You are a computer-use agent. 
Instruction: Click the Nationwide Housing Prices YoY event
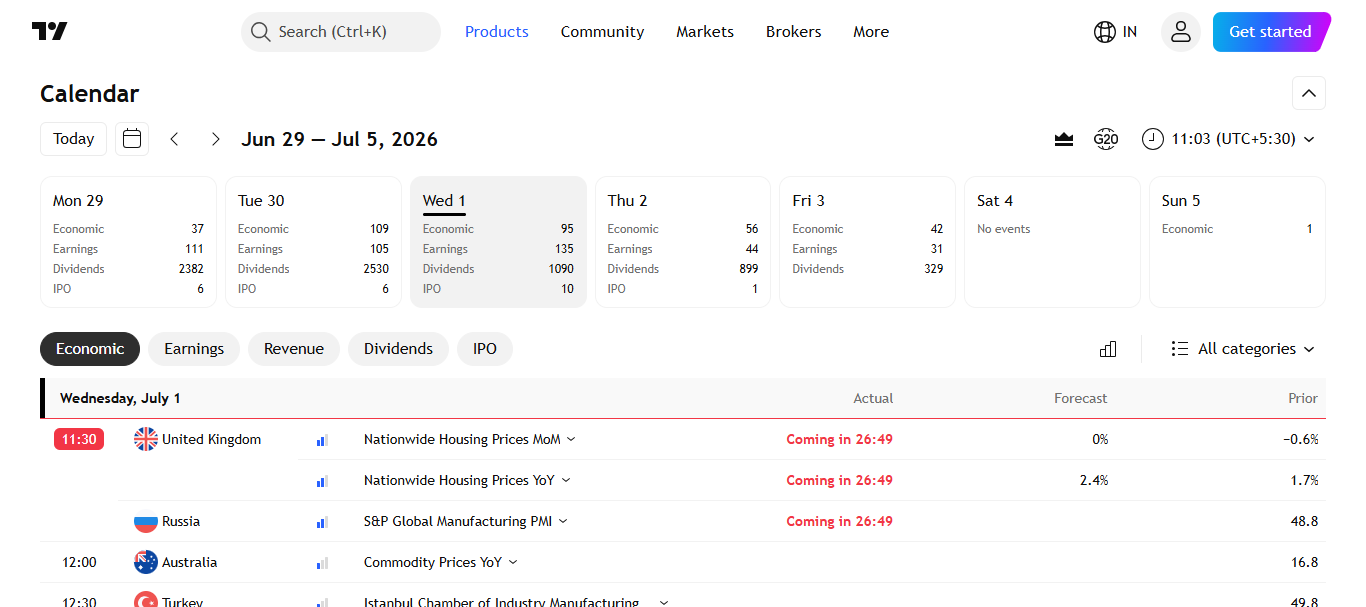point(459,480)
